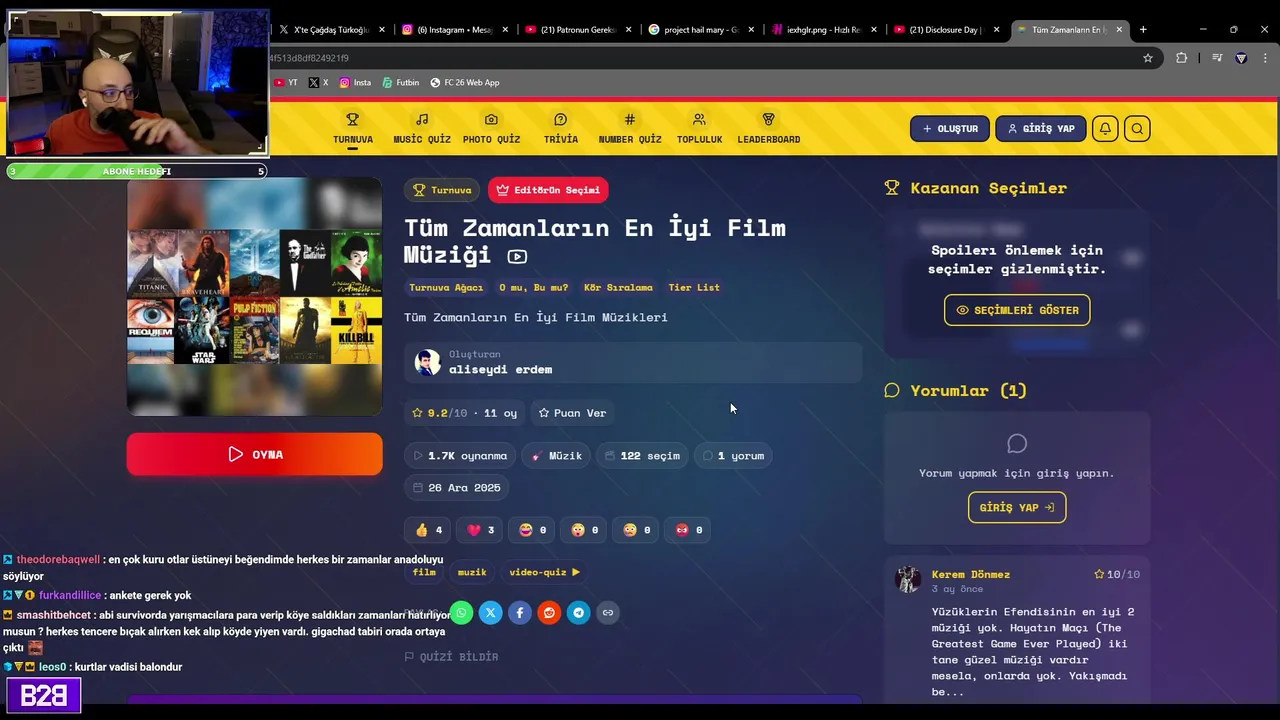The height and width of the screenshot is (720, 1280).
Task: React with laughing emoji
Action: [532, 530]
